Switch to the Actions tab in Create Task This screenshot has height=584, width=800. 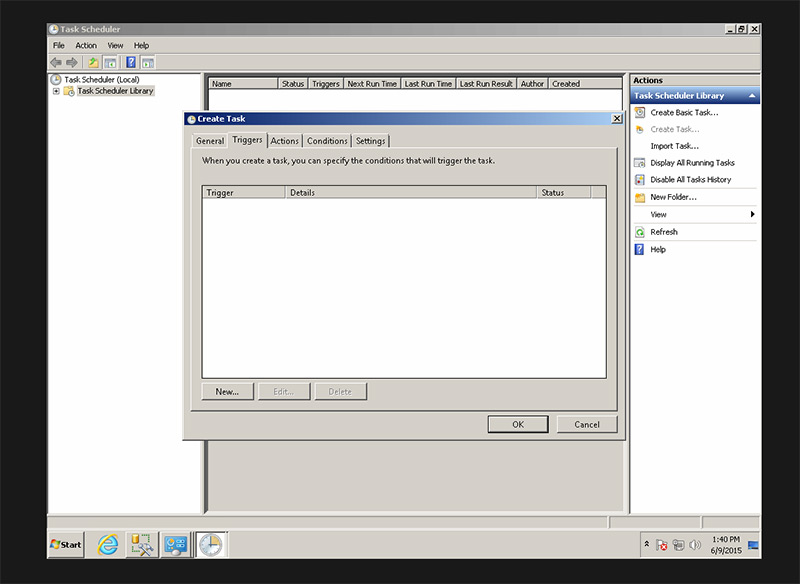[285, 141]
